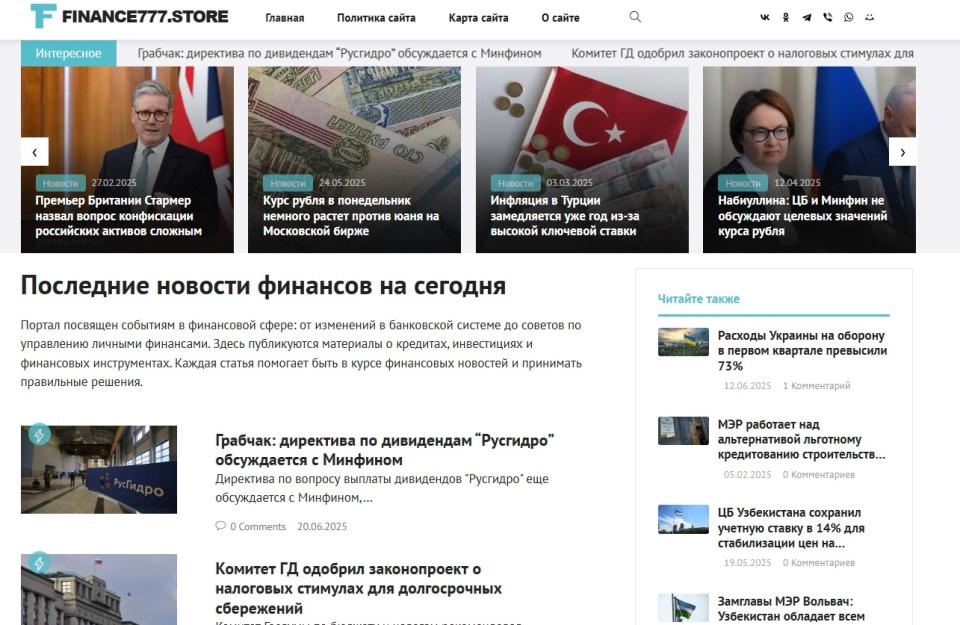Open sidebar article Замглавы МЭР Вольвач
This screenshot has width=960, height=625.
[x=791, y=609]
